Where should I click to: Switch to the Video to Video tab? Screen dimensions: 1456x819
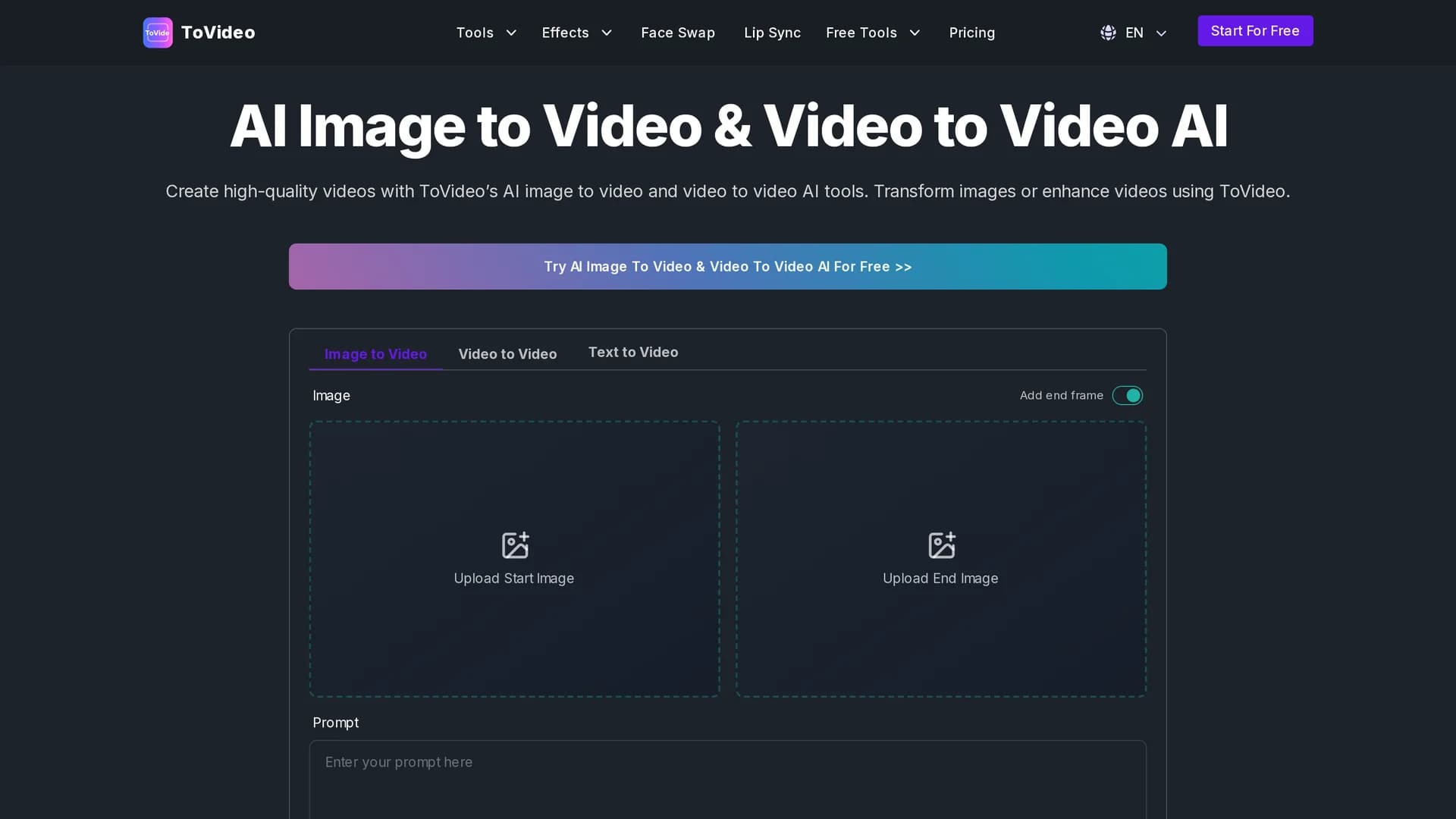[507, 354]
